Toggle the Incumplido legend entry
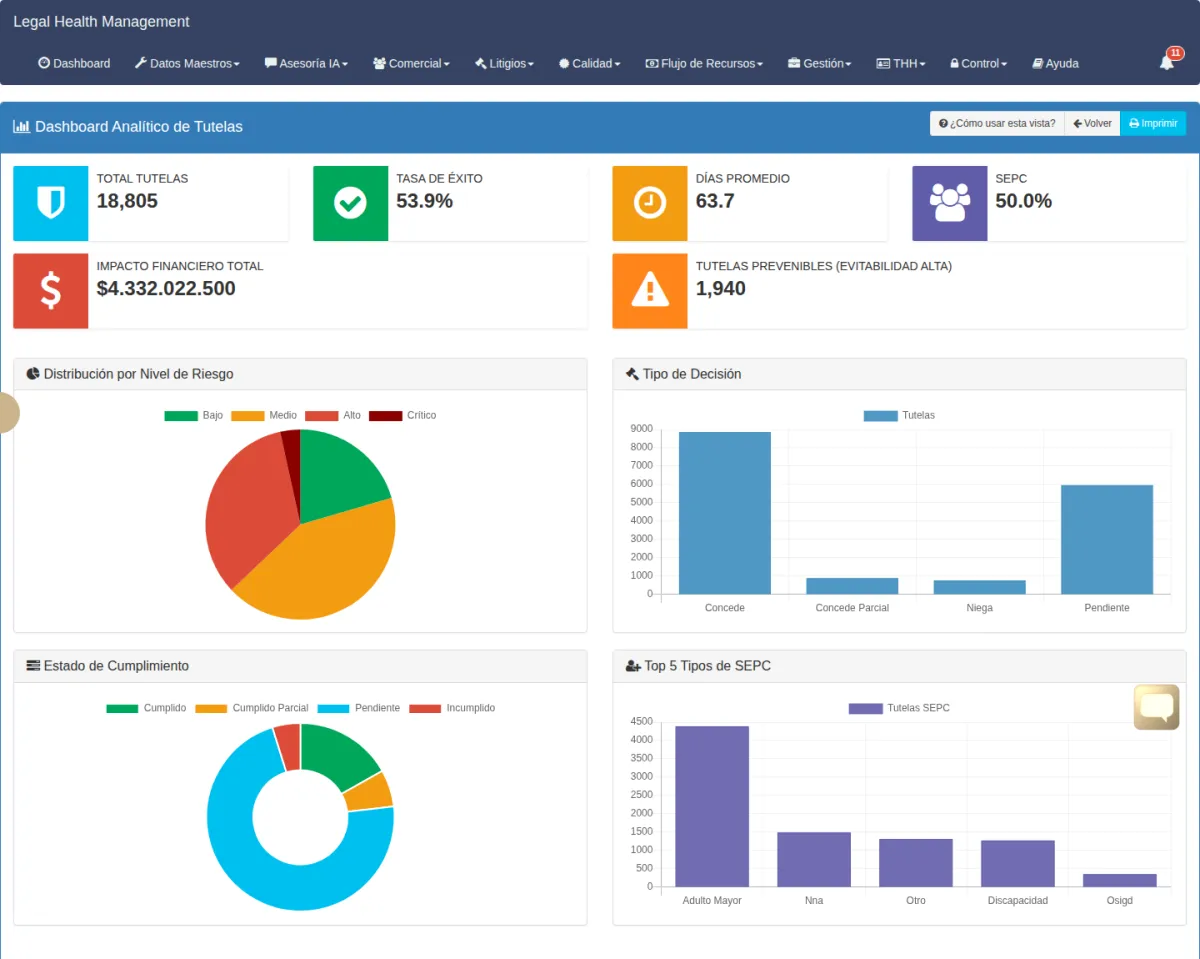The height and width of the screenshot is (959, 1200). [x=452, y=708]
